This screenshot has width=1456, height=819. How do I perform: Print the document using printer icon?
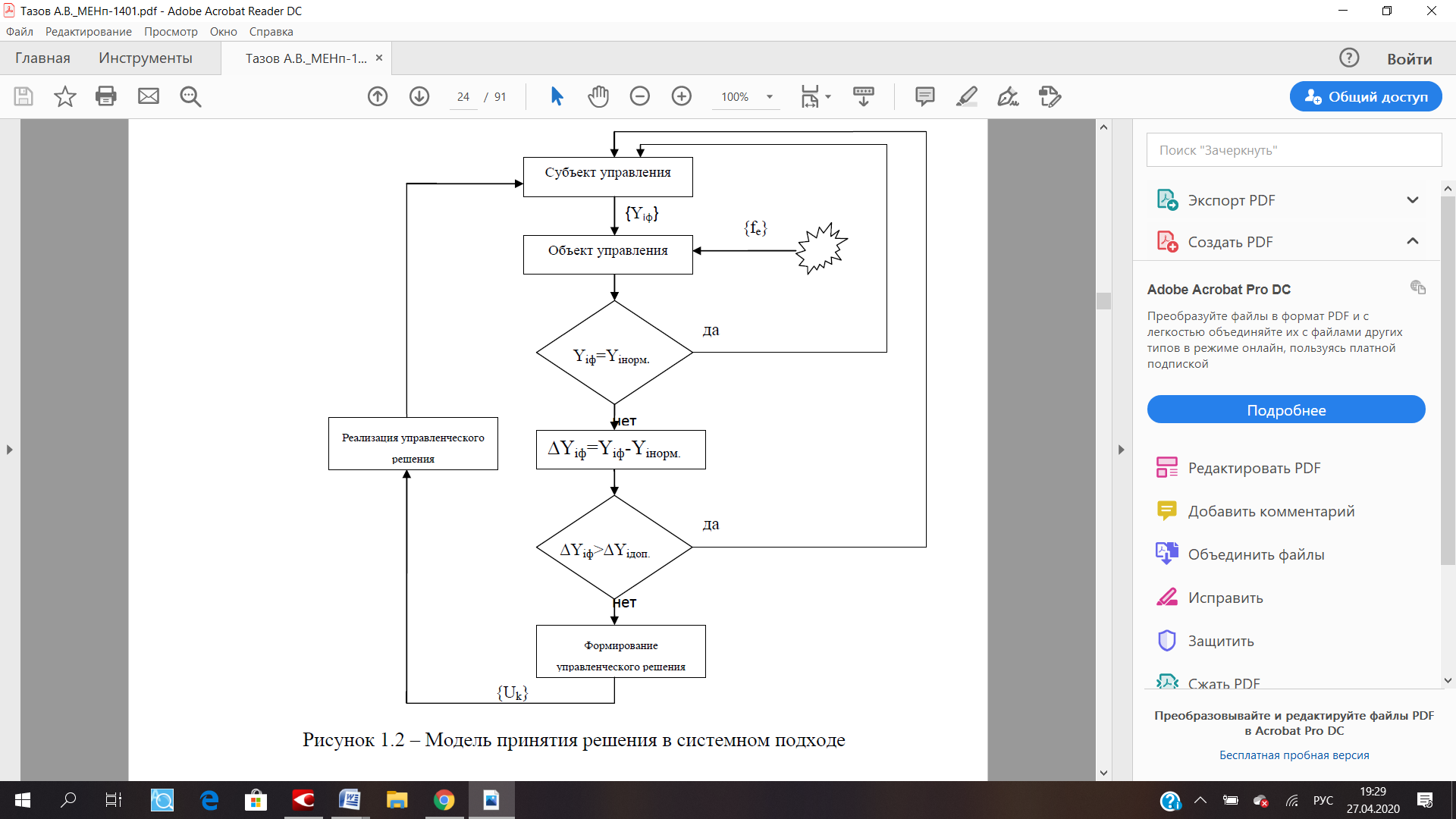point(106,96)
